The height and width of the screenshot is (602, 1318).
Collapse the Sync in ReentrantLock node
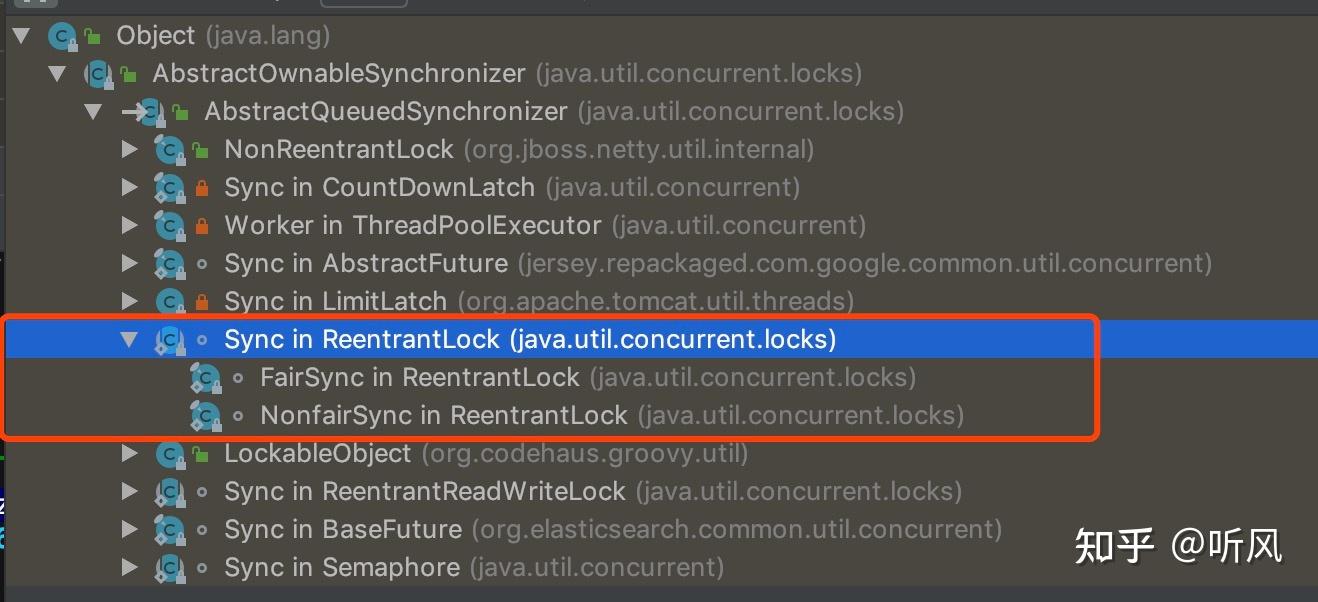(x=128, y=340)
